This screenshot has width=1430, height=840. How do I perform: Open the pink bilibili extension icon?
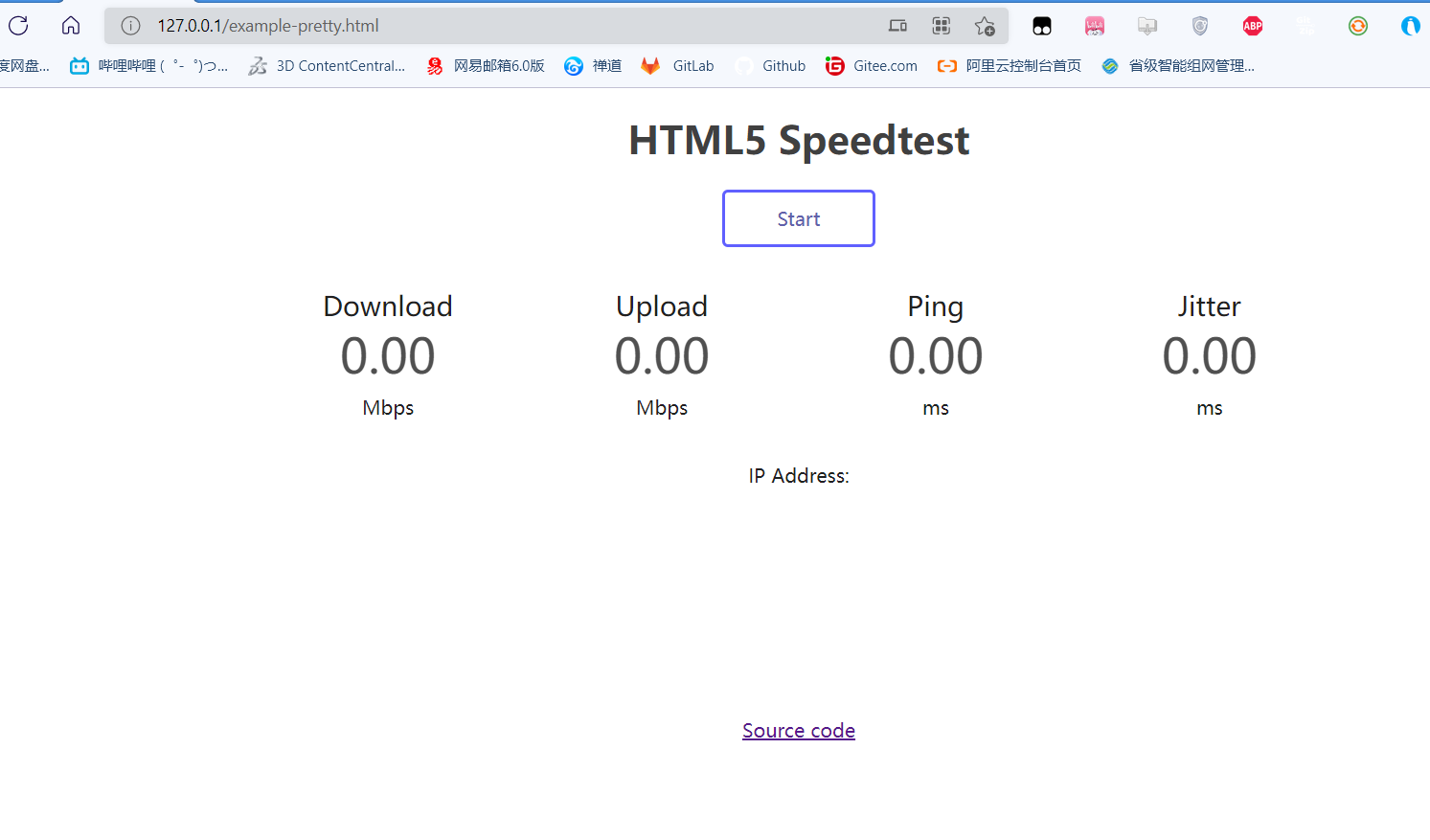(x=1095, y=26)
